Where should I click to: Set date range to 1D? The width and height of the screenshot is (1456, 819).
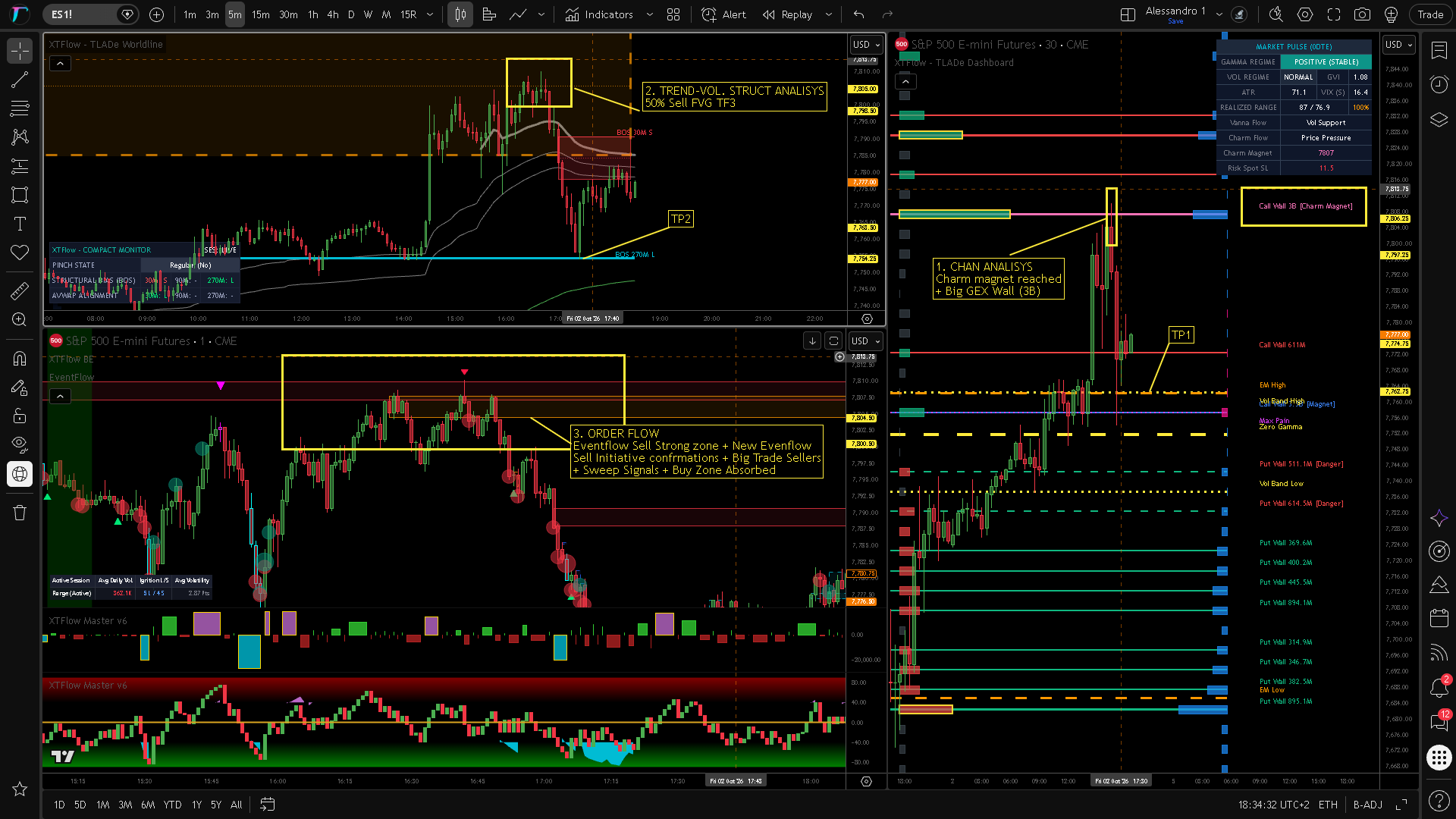point(59,805)
